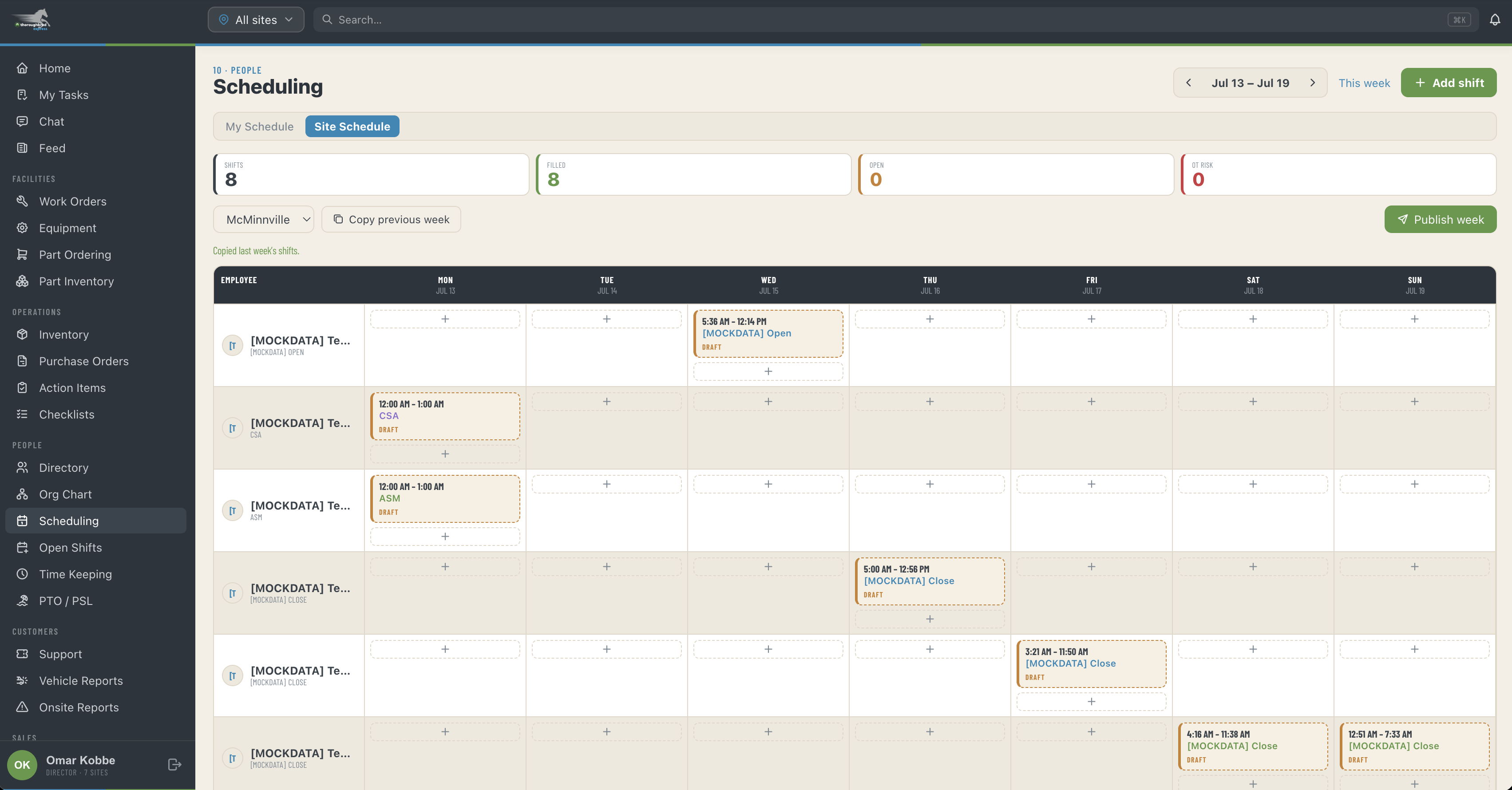Open the CSA 12:00 AM draft shift

[445, 416]
